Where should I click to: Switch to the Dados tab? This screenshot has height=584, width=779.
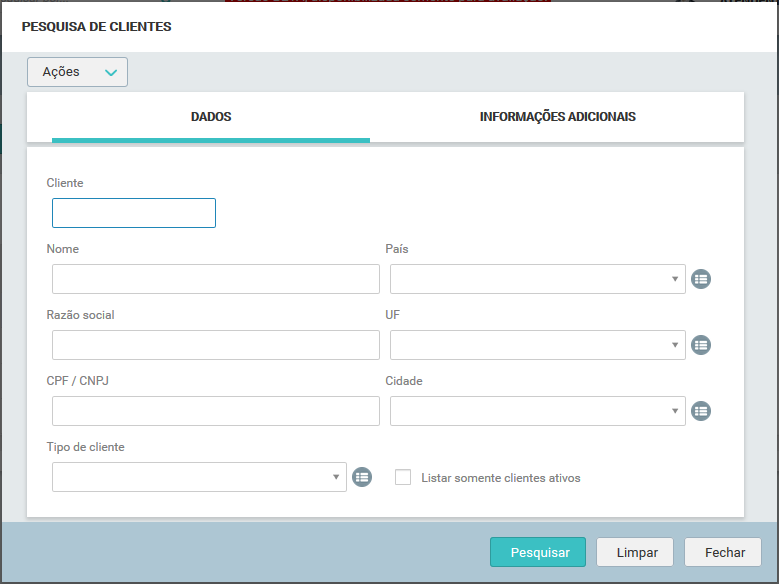pos(211,117)
